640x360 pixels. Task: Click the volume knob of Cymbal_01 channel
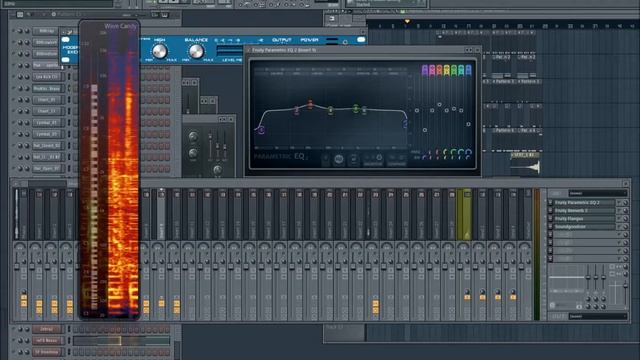pos(27,122)
